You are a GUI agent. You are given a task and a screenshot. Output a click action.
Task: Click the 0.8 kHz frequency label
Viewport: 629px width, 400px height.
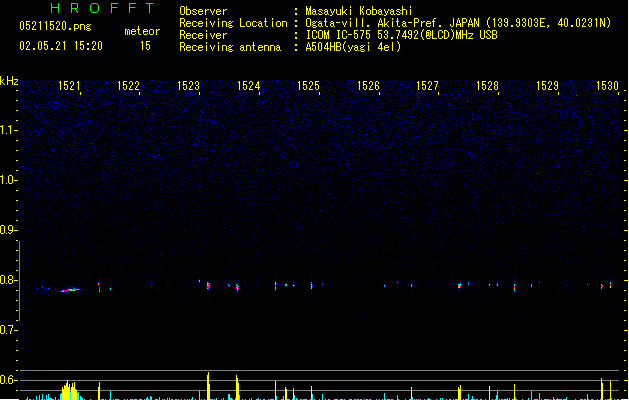(x=8, y=280)
